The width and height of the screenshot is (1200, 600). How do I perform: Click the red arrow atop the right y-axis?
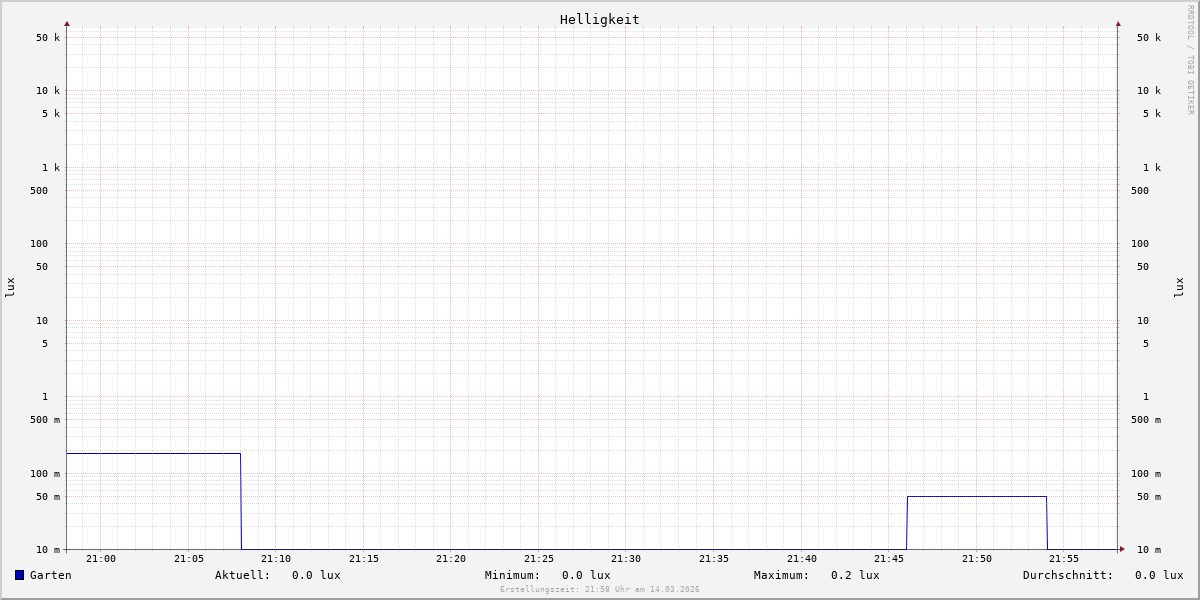1118,23
